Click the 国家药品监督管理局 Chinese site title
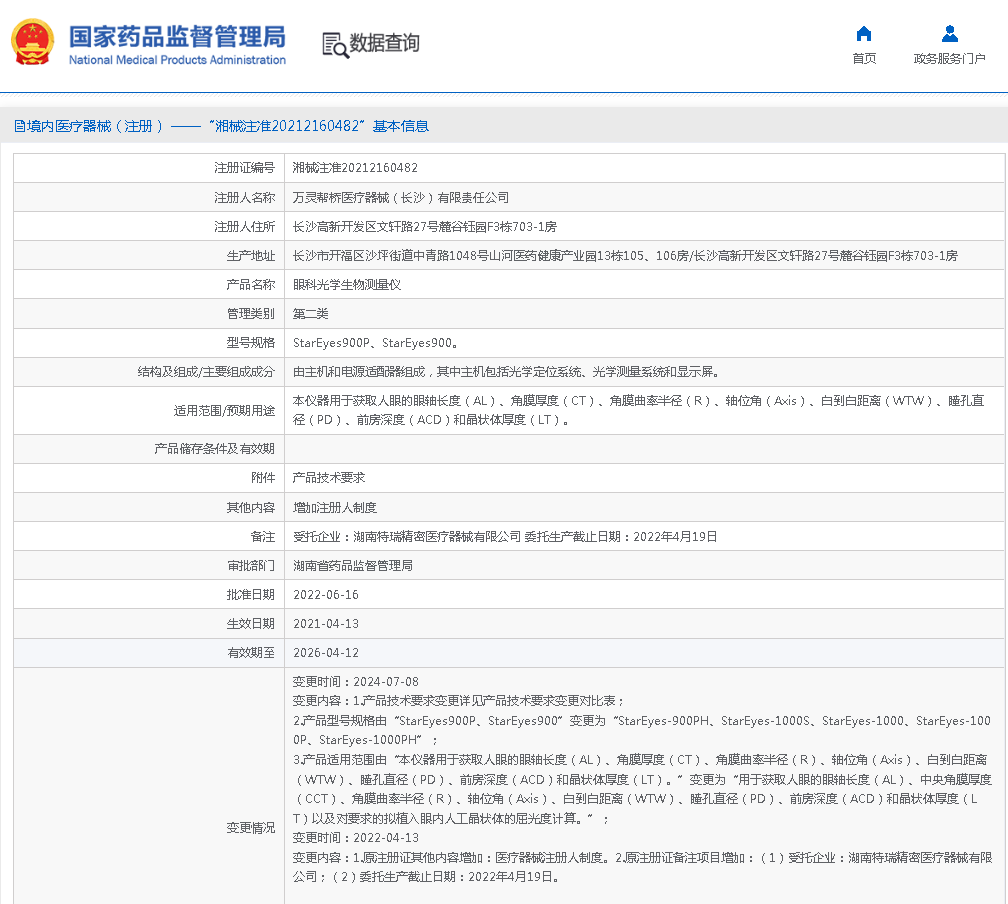The height and width of the screenshot is (904, 1008). click(x=177, y=36)
